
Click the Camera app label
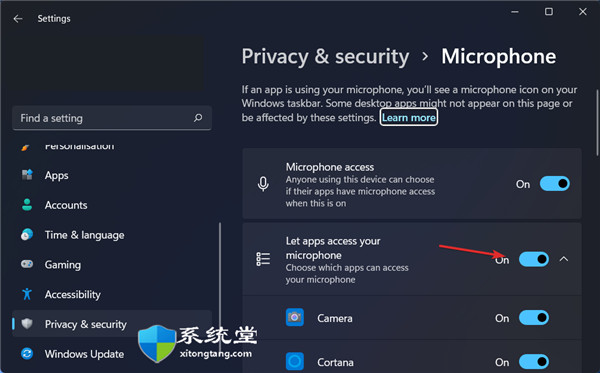[x=335, y=318]
